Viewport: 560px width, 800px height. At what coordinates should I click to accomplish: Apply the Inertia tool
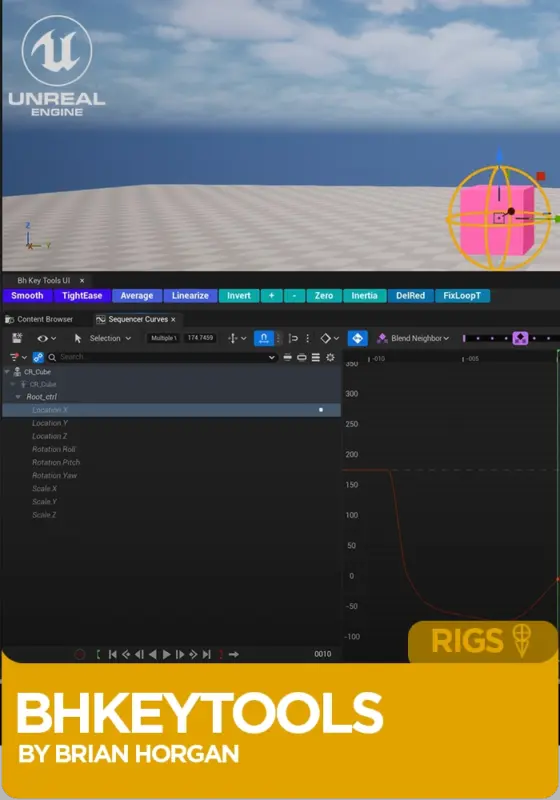(364, 296)
